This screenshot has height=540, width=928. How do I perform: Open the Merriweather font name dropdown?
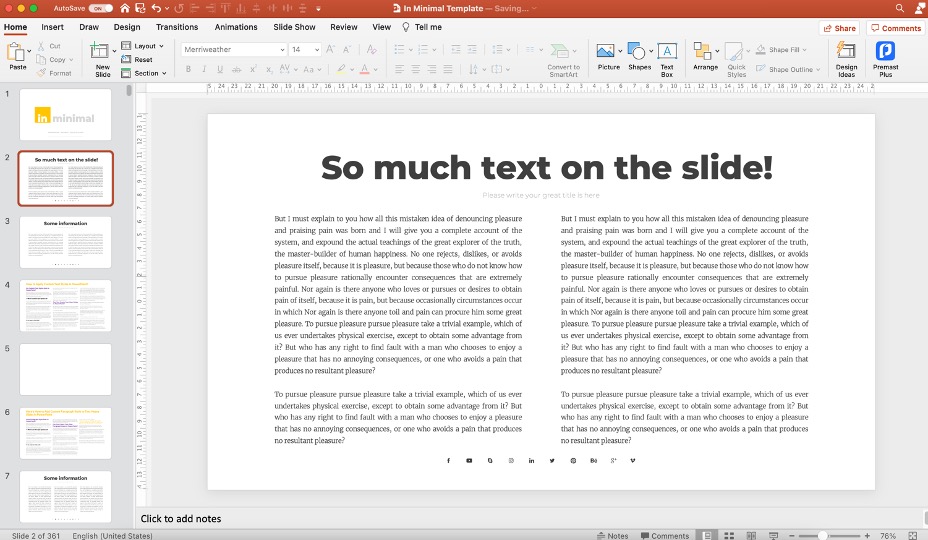coord(282,50)
